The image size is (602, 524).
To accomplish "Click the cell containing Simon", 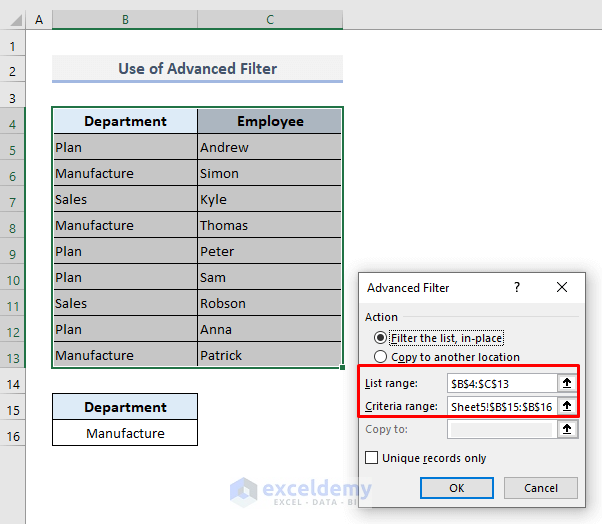I will [x=270, y=174].
